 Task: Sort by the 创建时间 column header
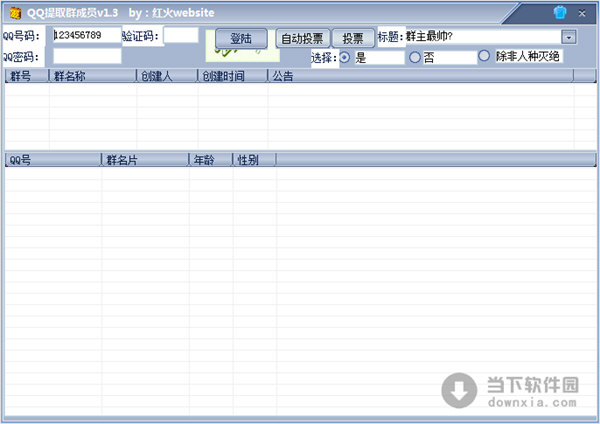click(x=232, y=76)
